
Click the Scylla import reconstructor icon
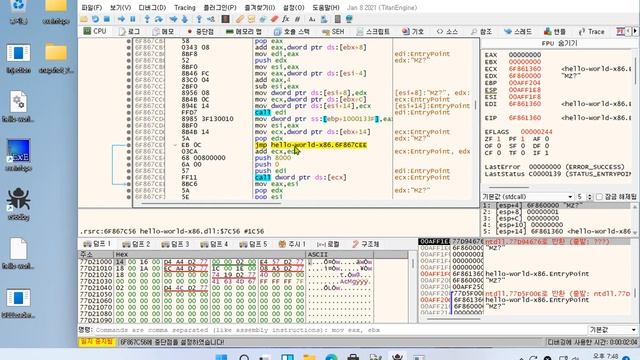225,19
